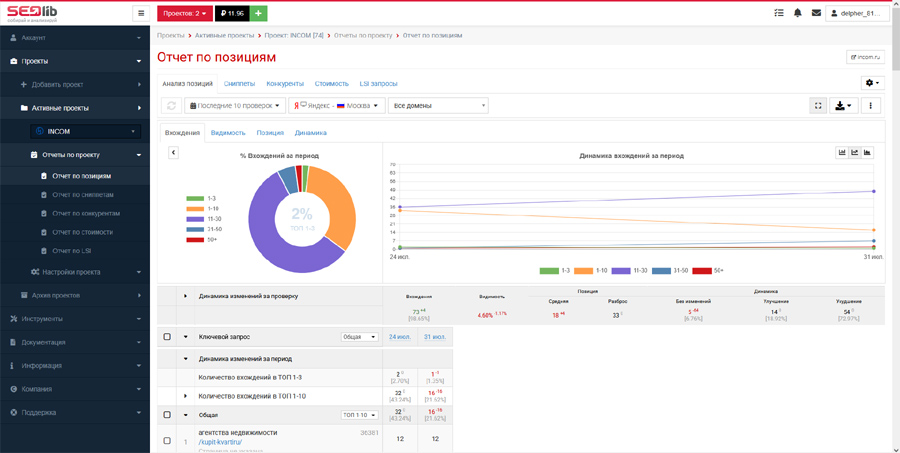Switch to the Позиция chart tab
Viewport: 900px width, 453px height.
pyautogui.click(x=270, y=133)
